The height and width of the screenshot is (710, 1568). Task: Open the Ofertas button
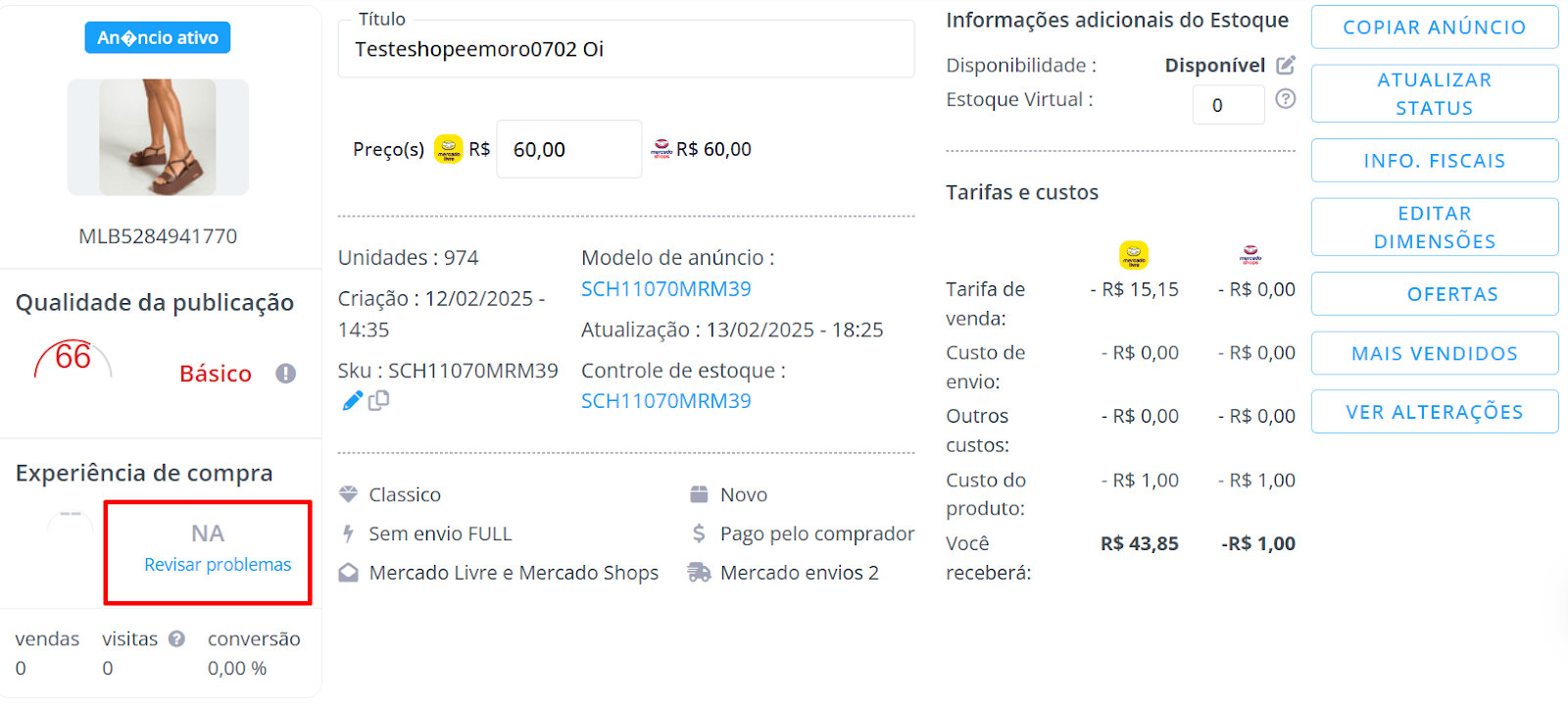point(1435,294)
